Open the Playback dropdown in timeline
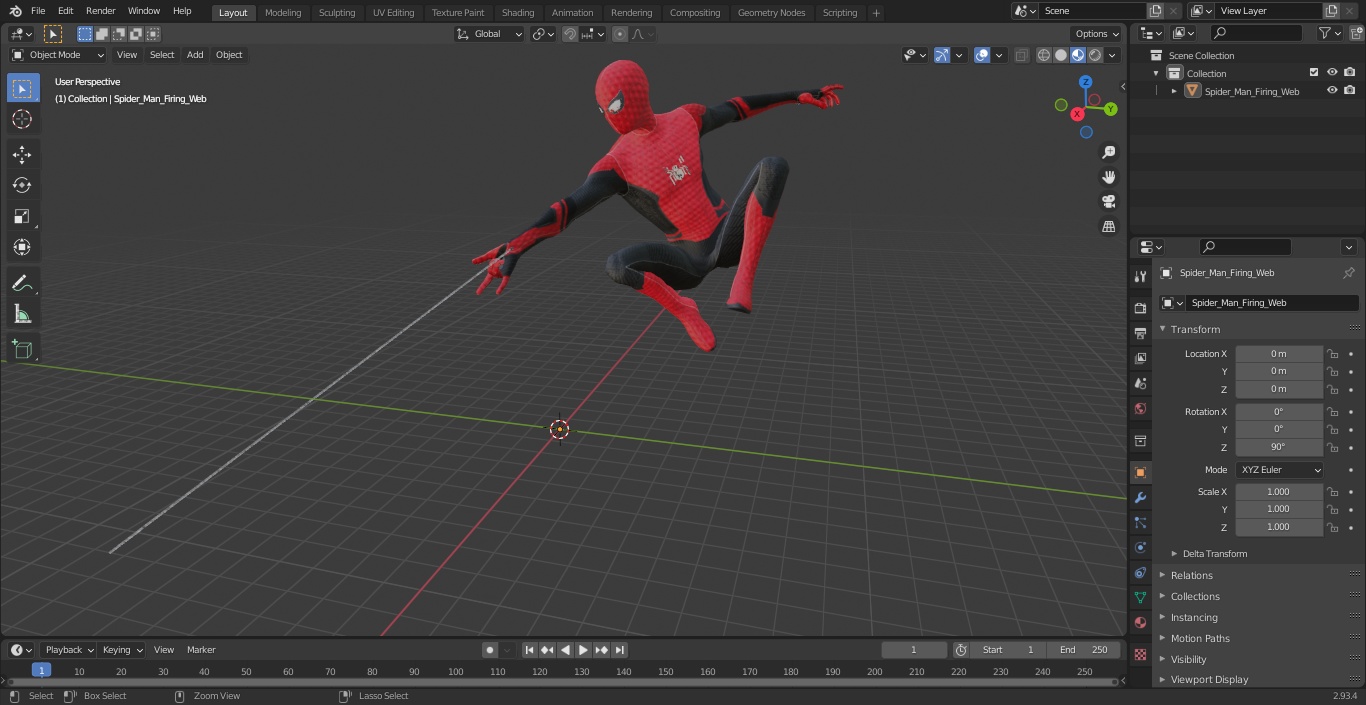 tap(67, 650)
